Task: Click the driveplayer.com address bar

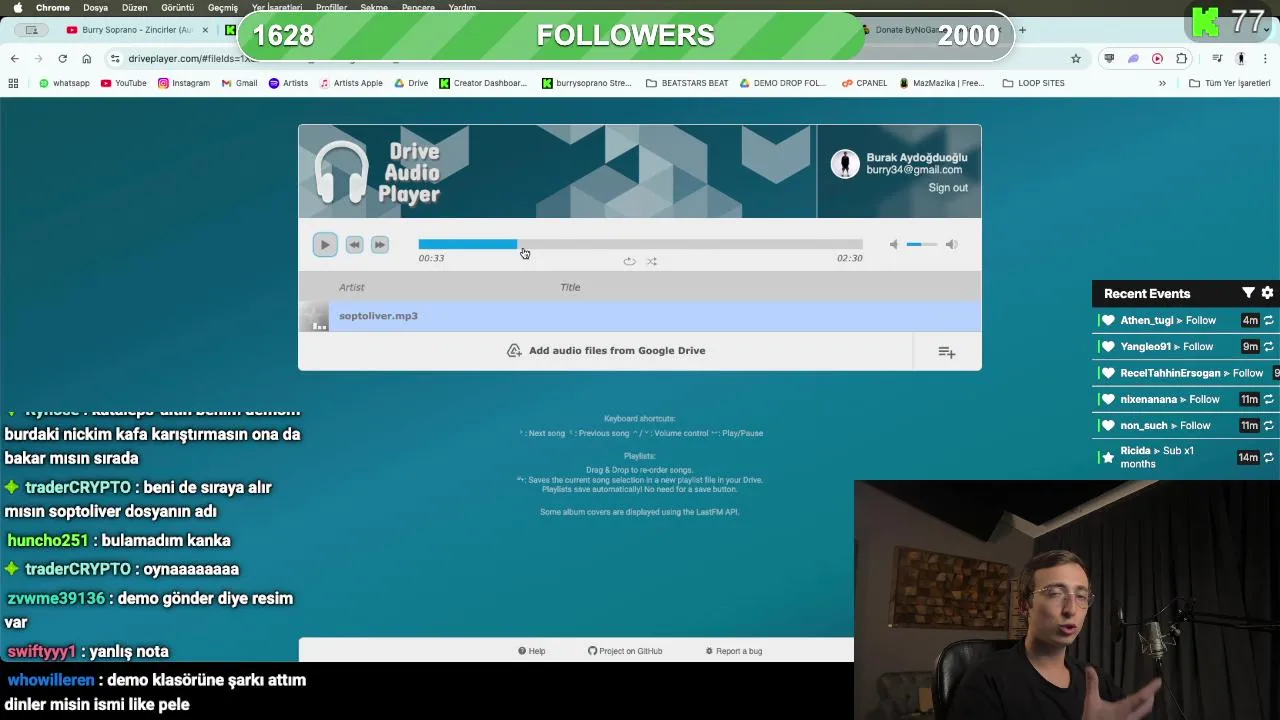Action: click(590, 58)
